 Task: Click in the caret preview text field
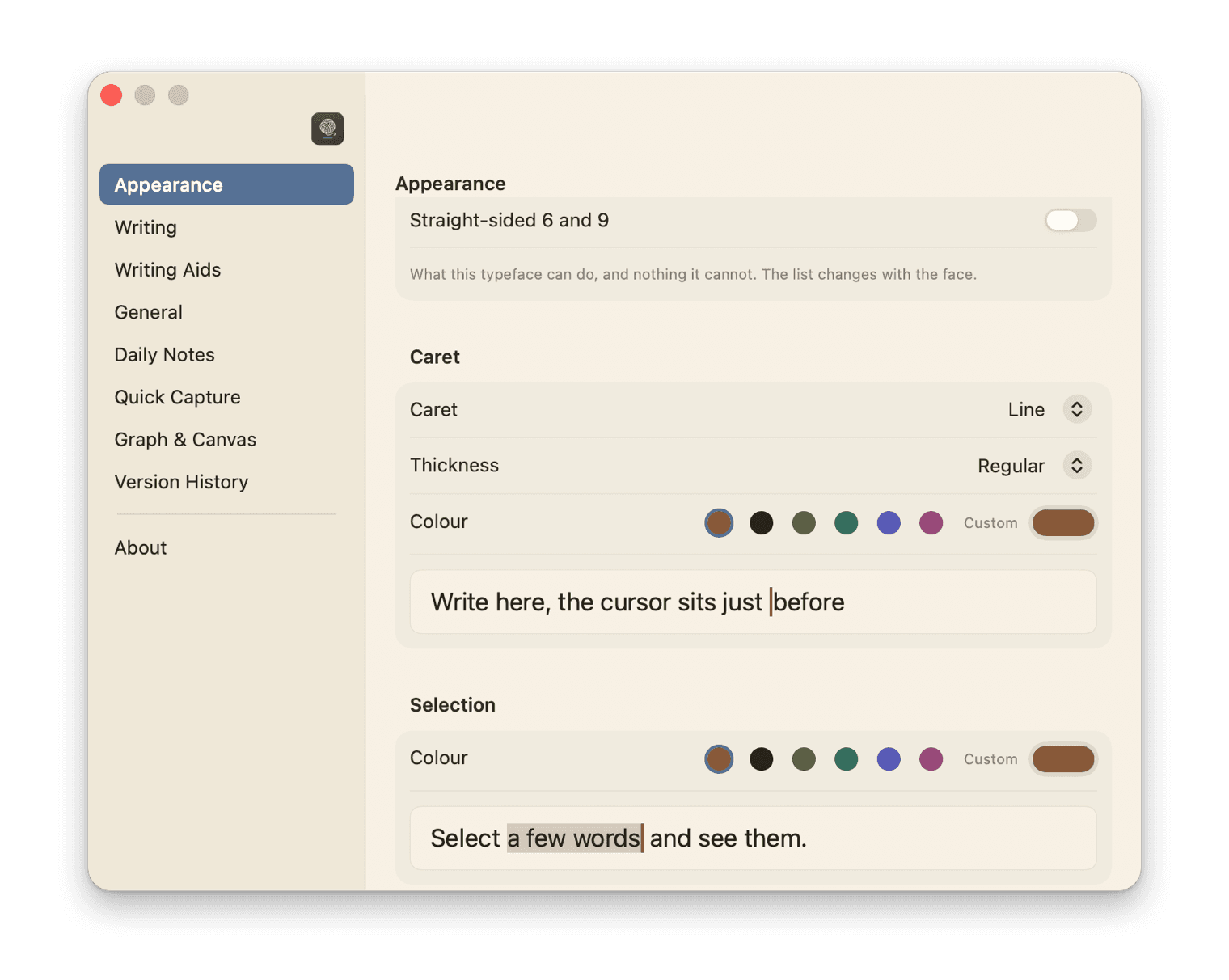[x=753, y=602]
